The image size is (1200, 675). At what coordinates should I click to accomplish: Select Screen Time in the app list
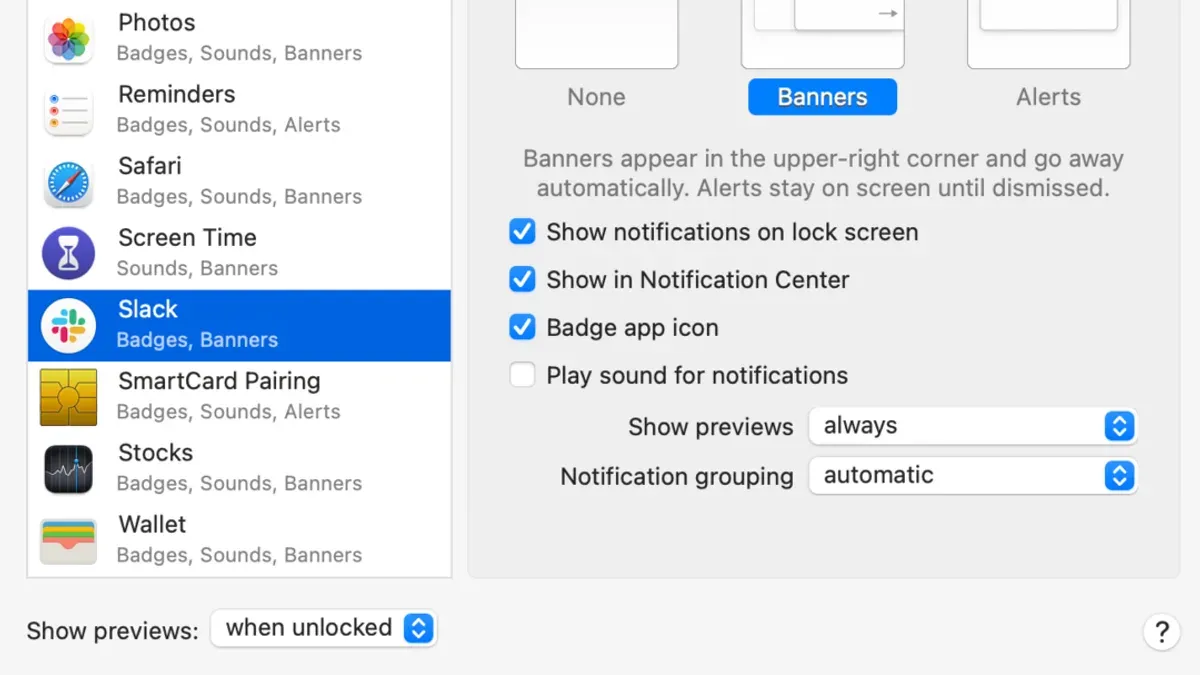(239, 254)
